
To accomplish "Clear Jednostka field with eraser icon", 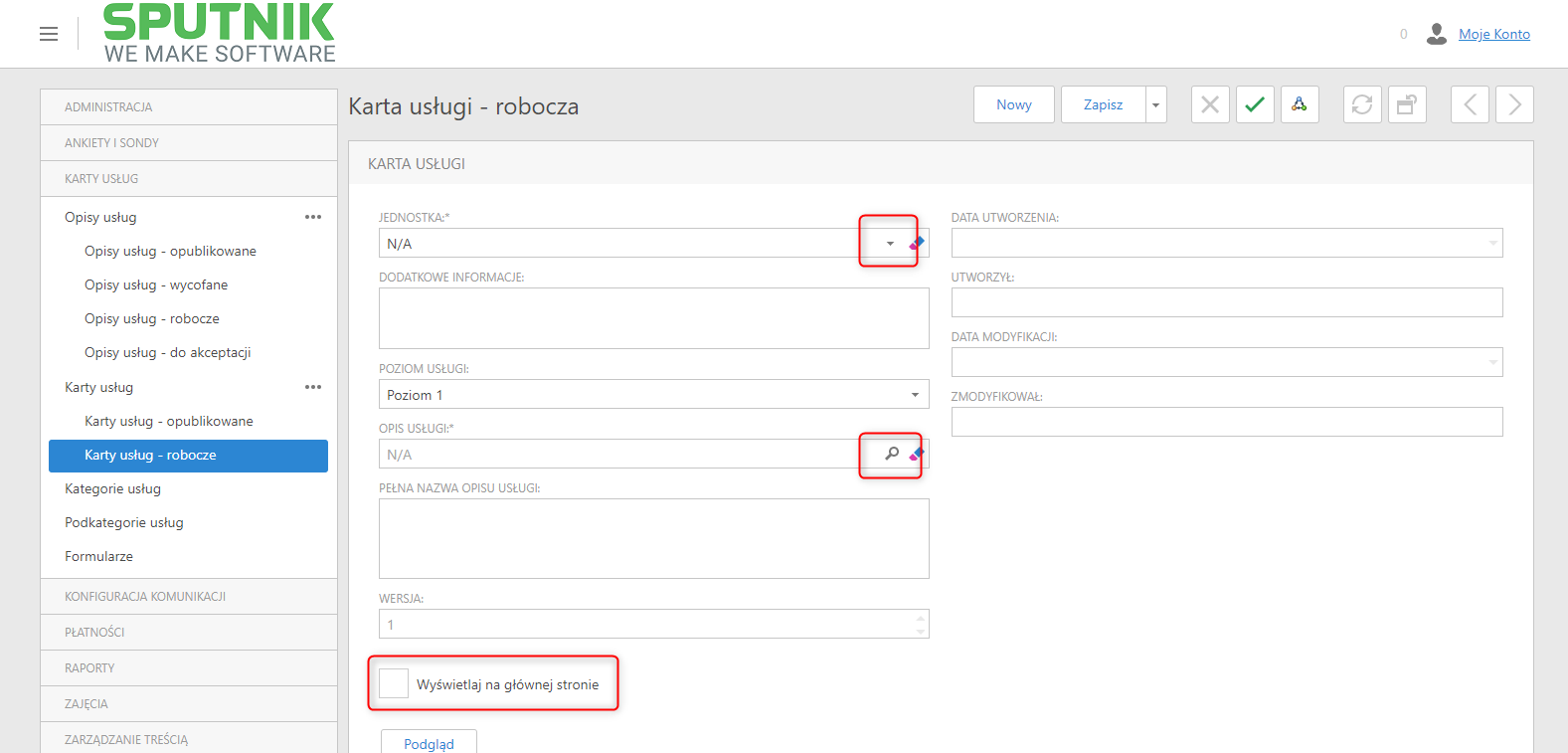I will pyautogui.click(x=917, y=243).
